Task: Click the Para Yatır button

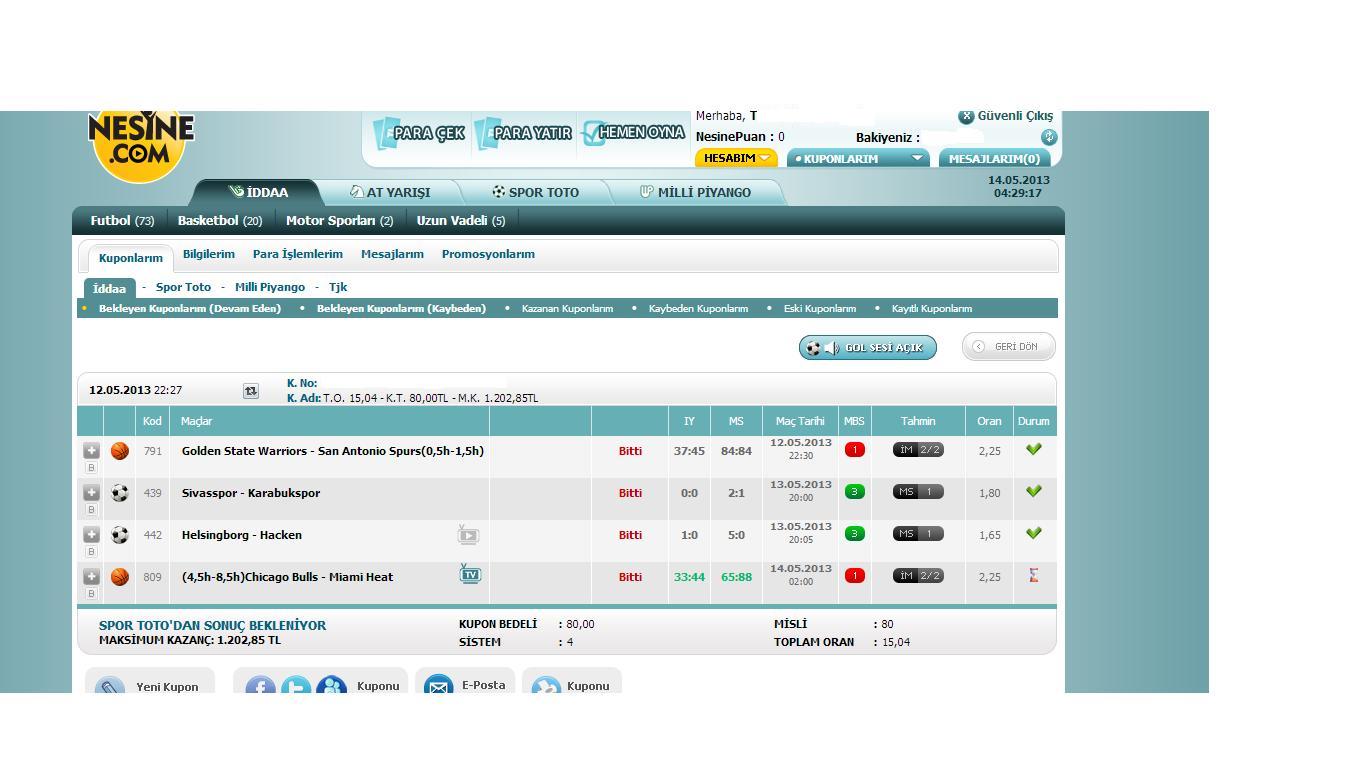Action: (x=524, y=133)
